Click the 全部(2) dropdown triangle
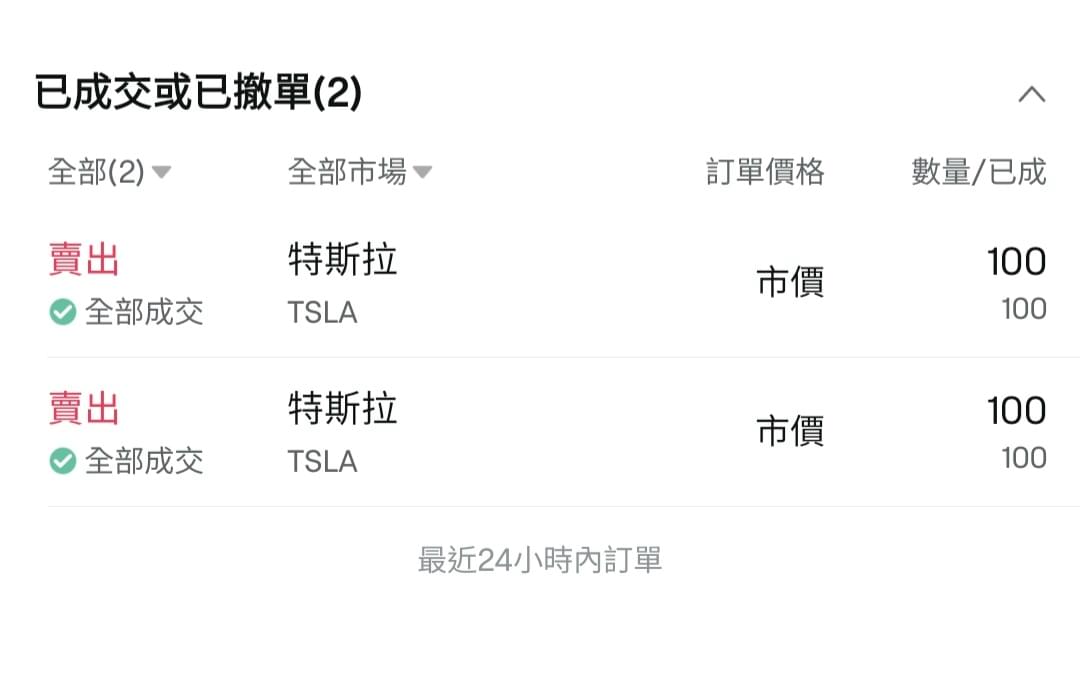Viewport: 1080px width, 686px height. click(x=161, y=172)
